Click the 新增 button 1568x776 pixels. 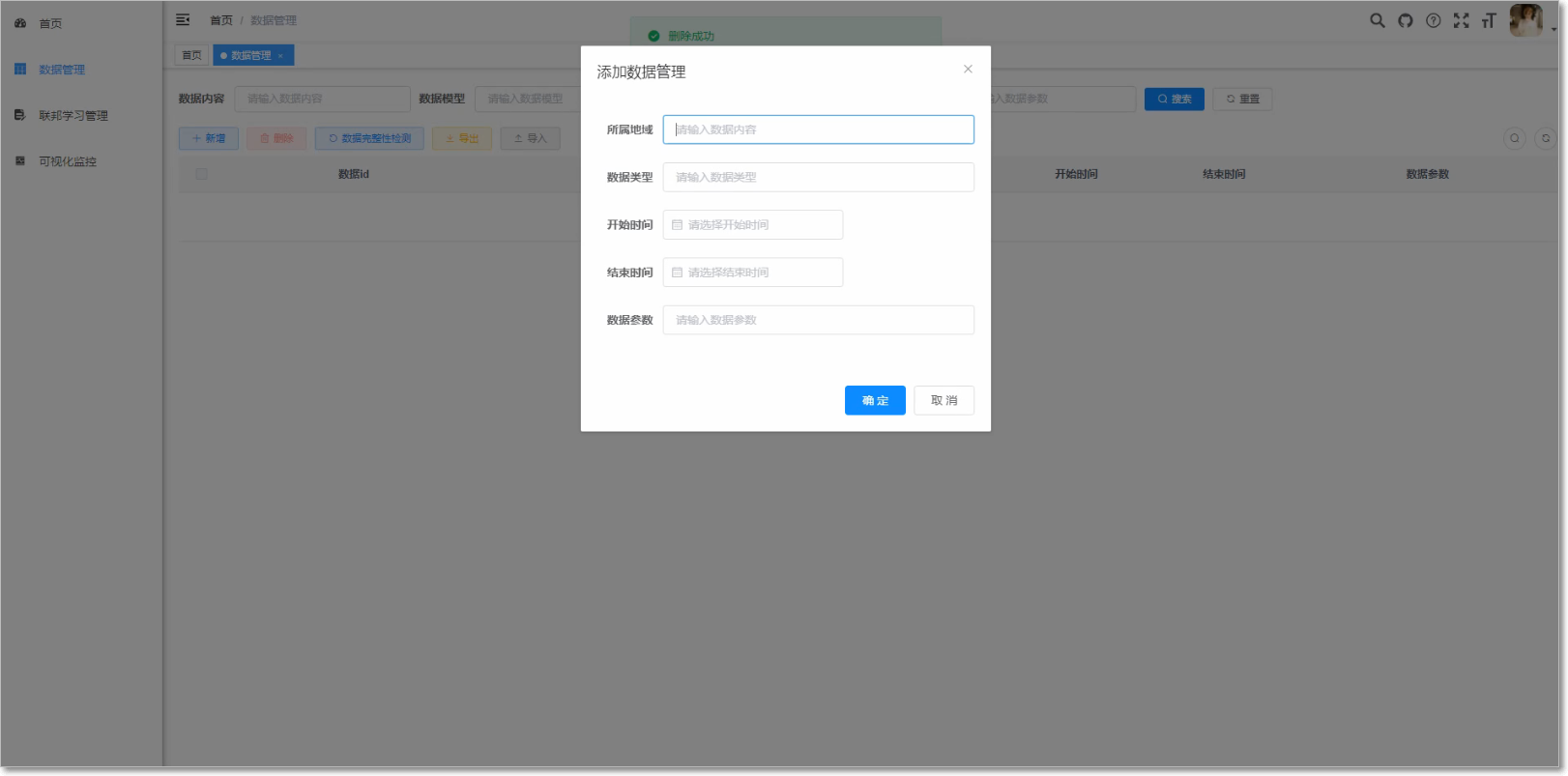(209, 138)
